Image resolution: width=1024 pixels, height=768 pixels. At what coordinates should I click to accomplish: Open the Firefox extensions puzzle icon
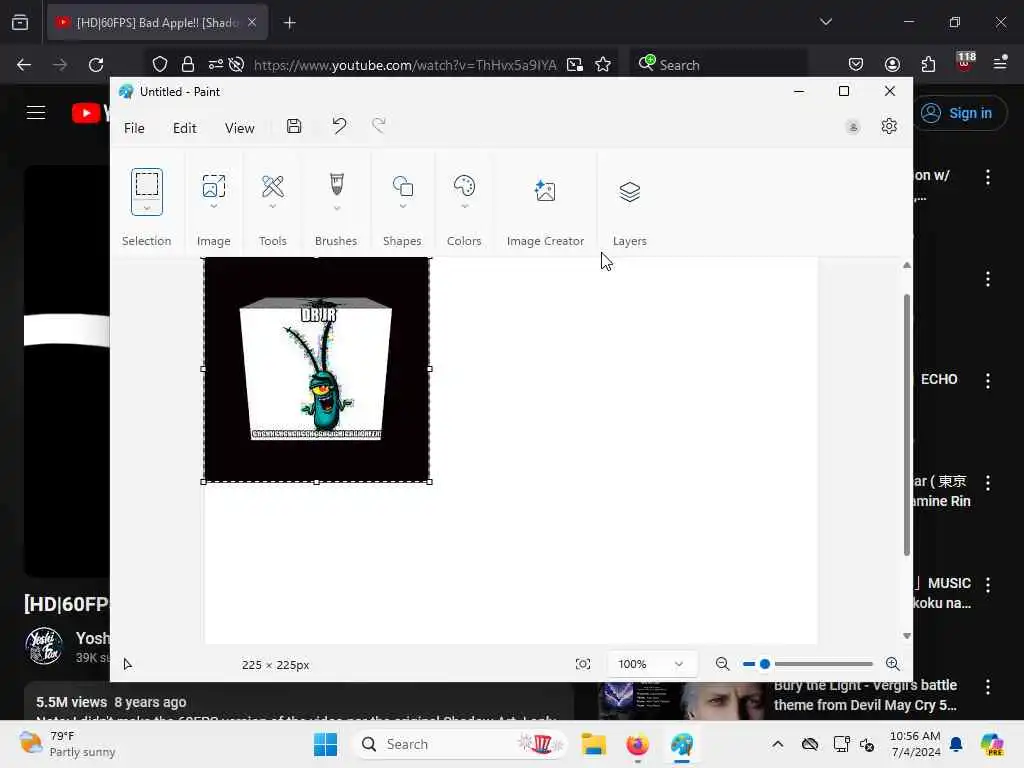[928, 64]
